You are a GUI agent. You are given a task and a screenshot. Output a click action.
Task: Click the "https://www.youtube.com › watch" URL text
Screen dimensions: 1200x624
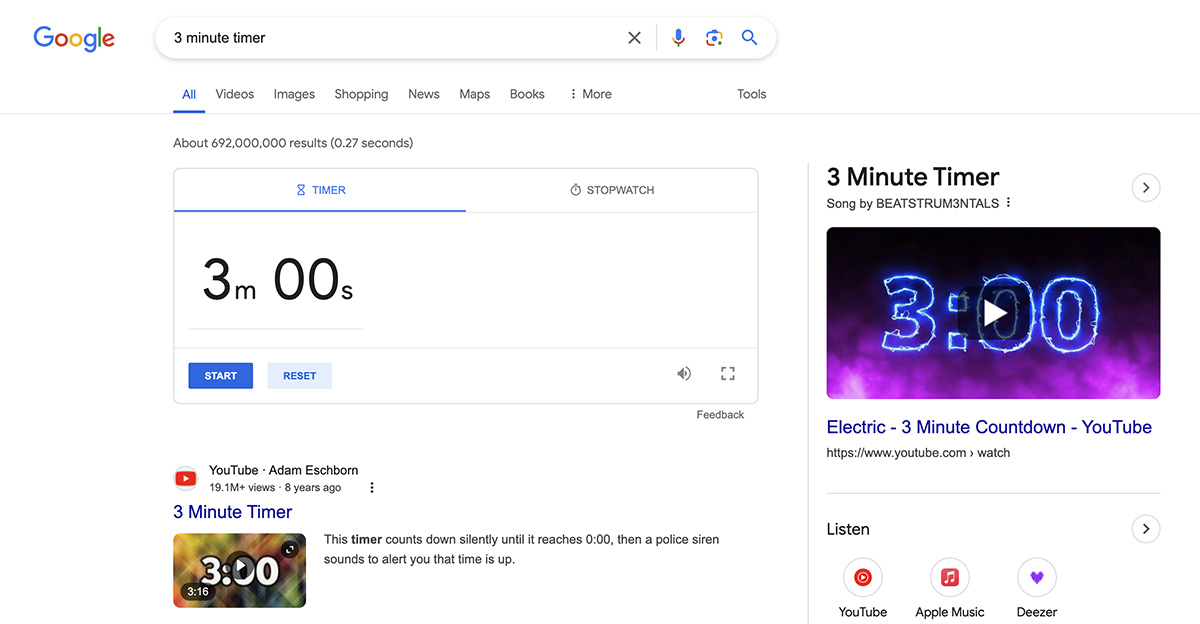918,453
